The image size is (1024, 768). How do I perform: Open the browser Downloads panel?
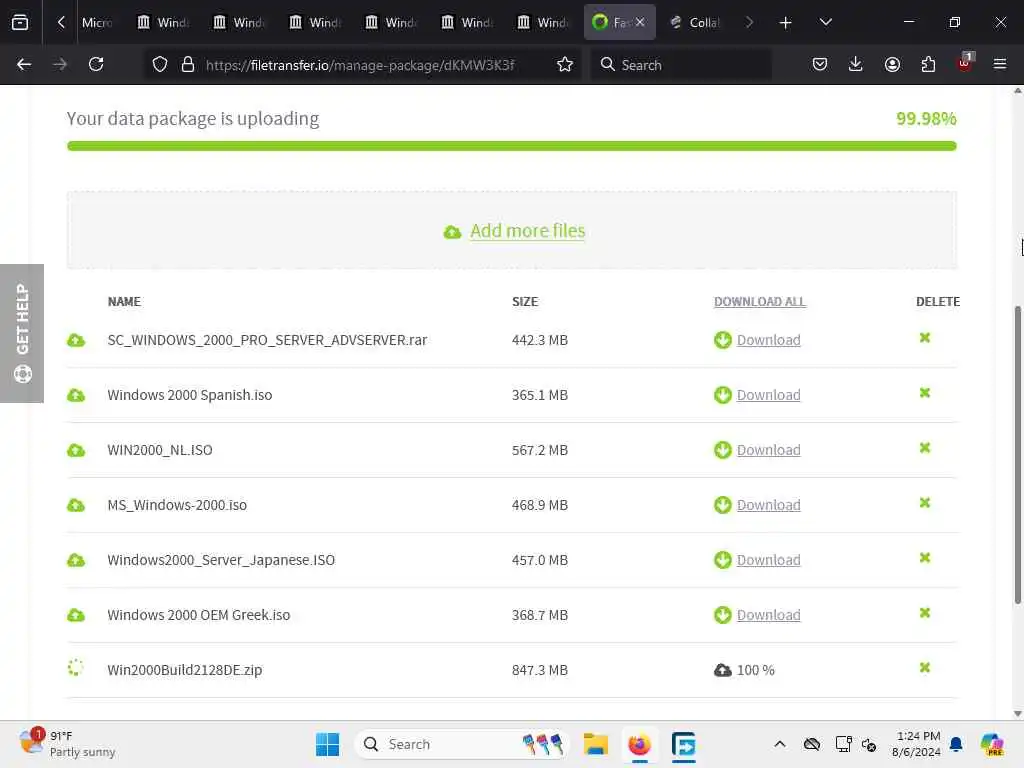point(856,64)
